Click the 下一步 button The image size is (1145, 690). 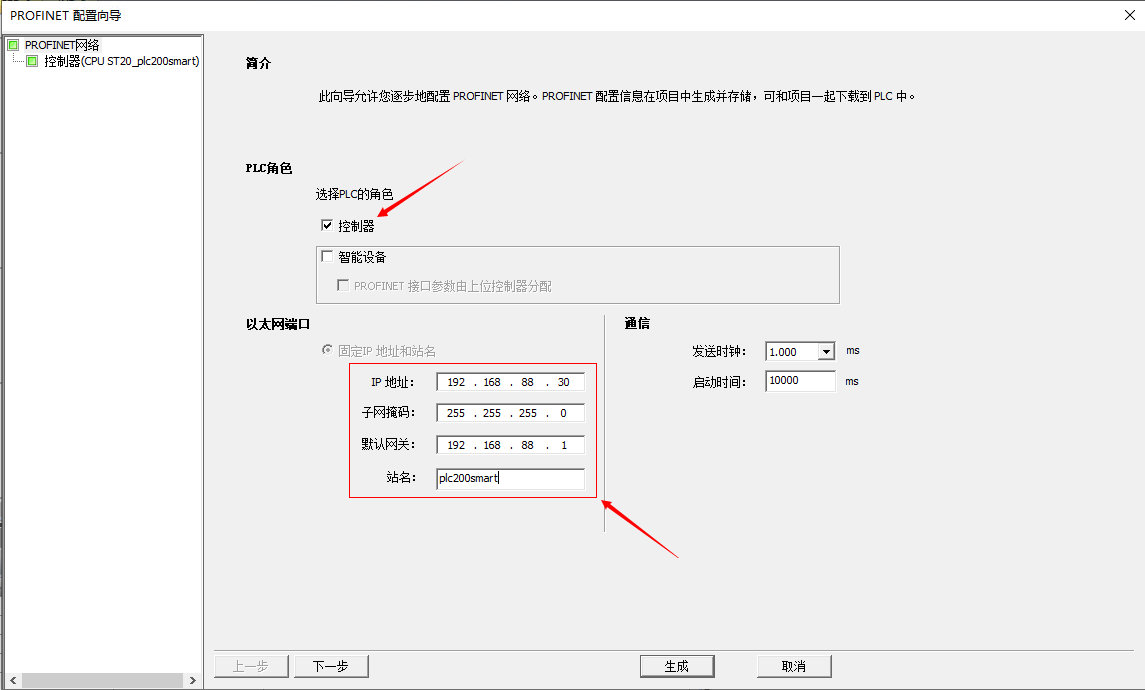click(x=331, y=665)
